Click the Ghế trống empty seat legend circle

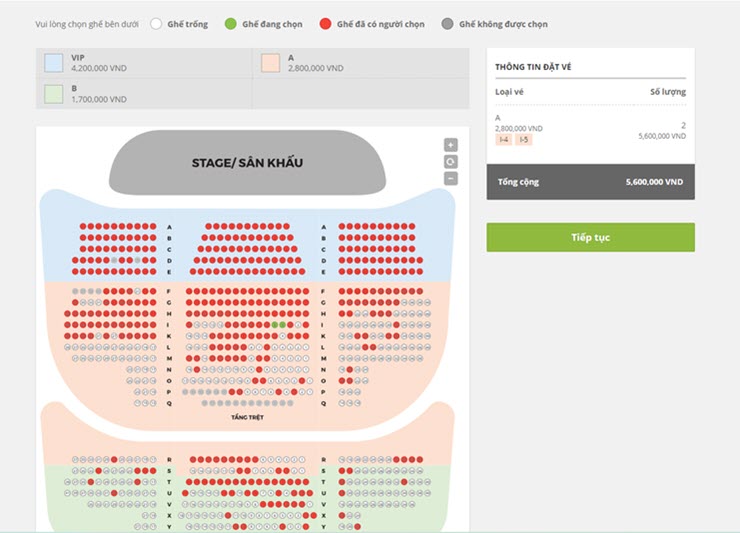156,24
